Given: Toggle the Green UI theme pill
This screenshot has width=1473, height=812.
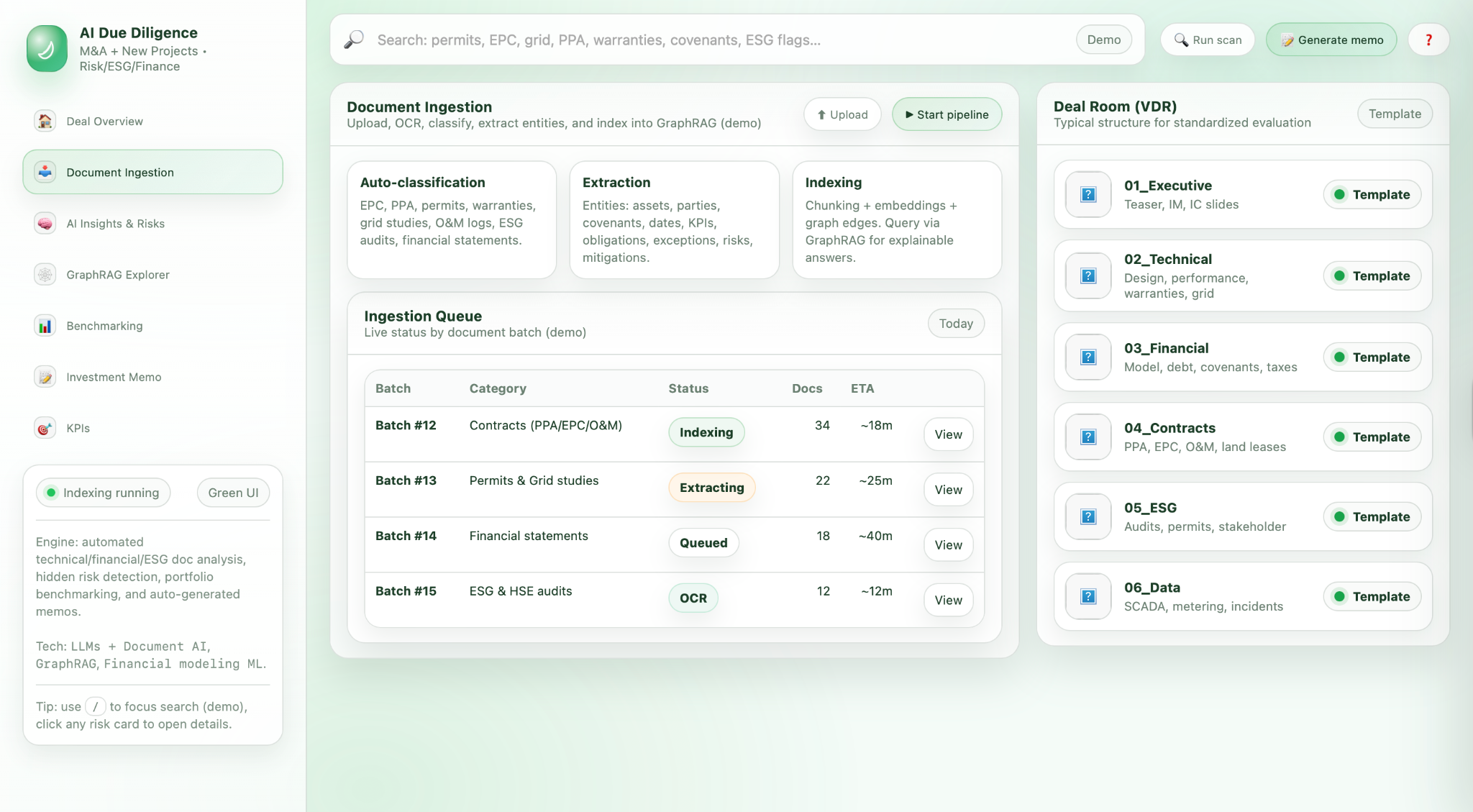Looking at the screenshot, I should 233,493.
